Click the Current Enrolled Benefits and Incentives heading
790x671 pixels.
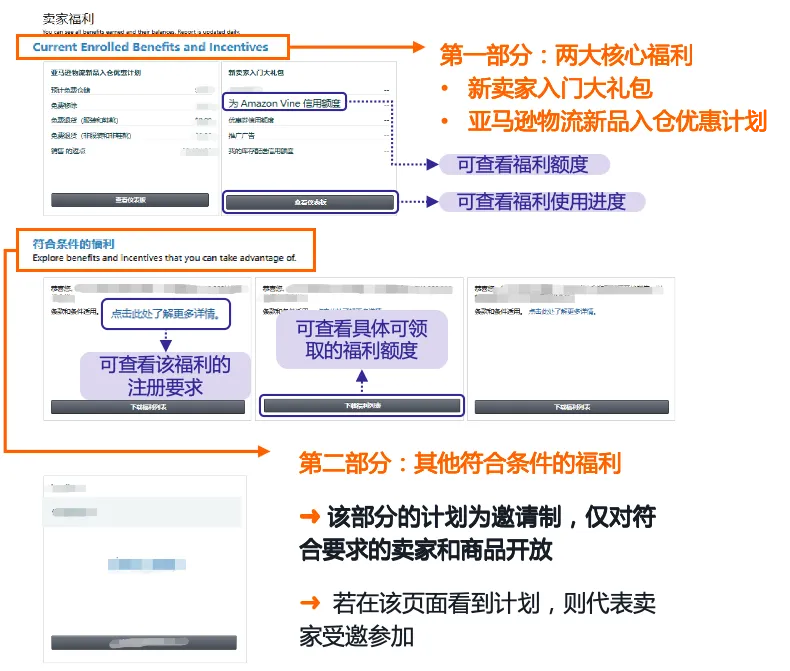coord(150,47)
